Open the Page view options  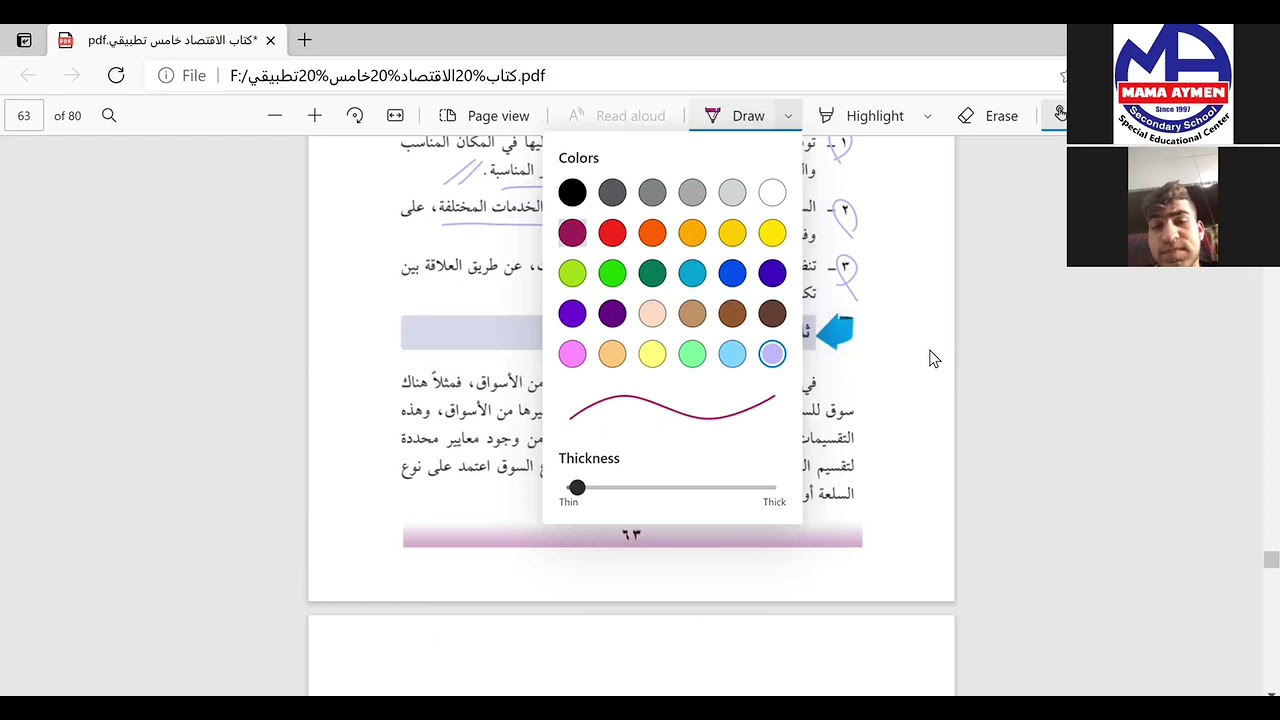484,116
